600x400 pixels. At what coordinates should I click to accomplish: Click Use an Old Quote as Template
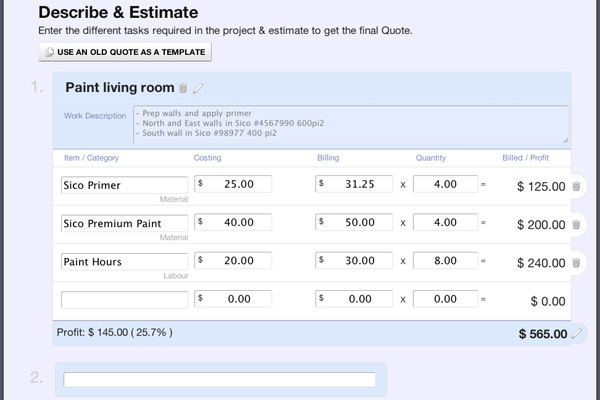125,52
